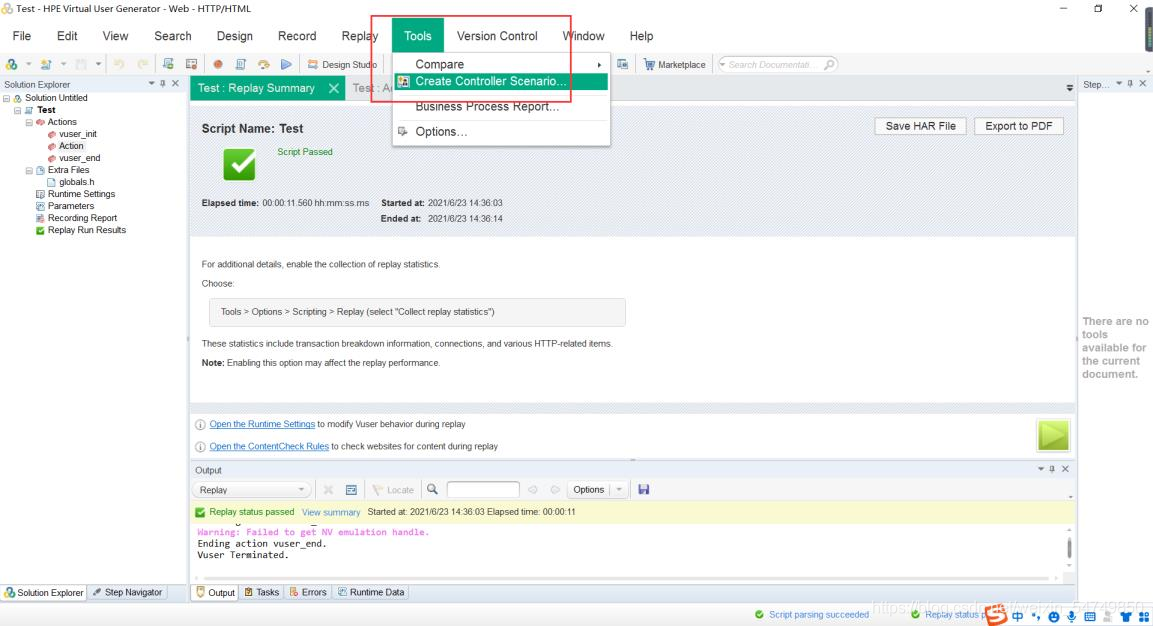Open the Runtime Settings link
1153x626 pixels.
point(262,424)
